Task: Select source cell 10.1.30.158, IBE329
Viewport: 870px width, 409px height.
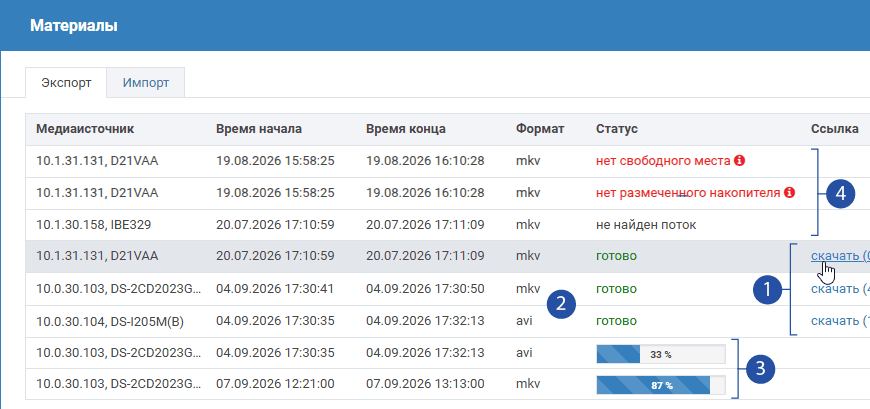Action: (94, 225)
